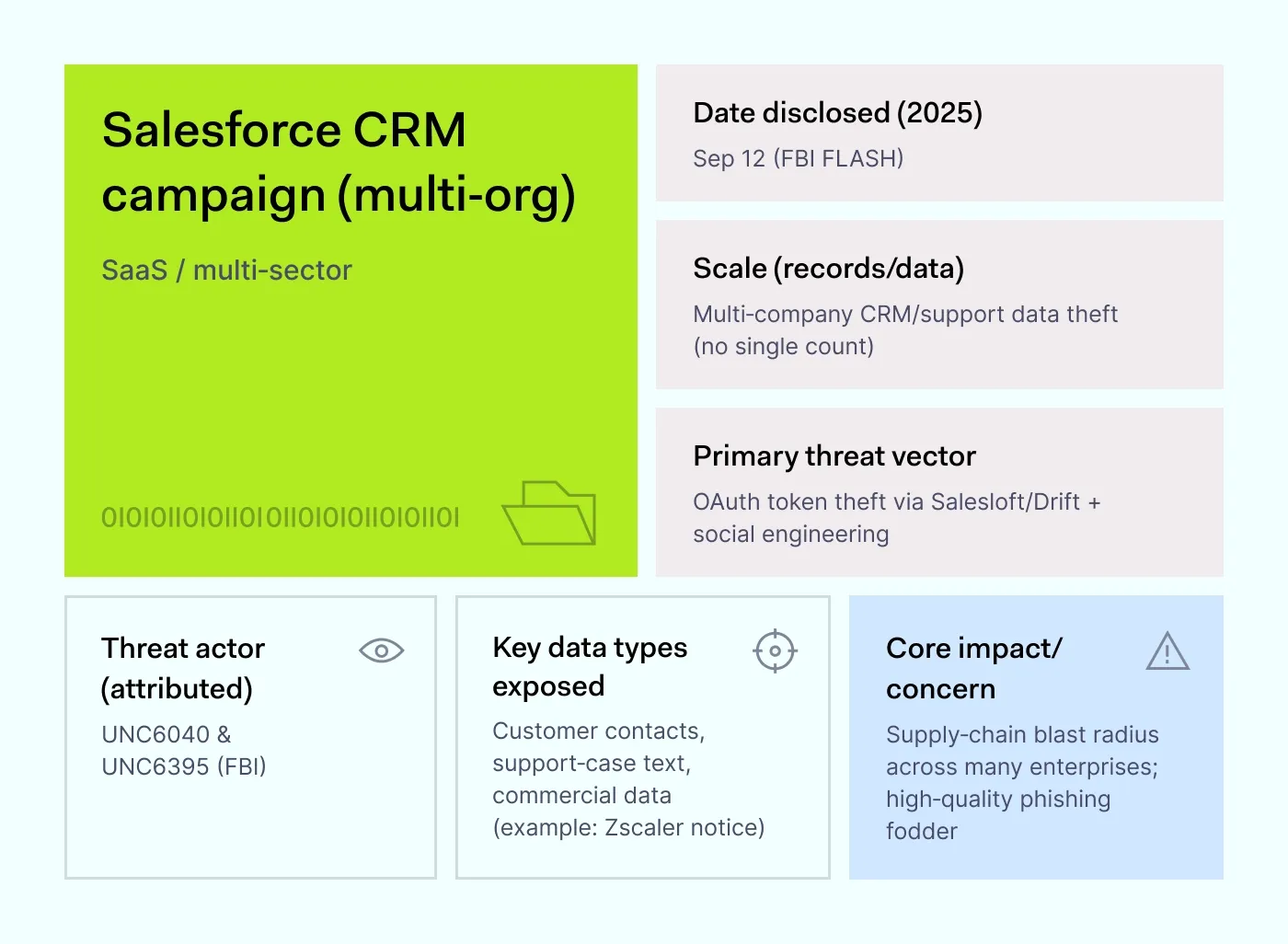Click the OAuth token theft description
The height and width of the screenshot is (944, 1288).
coord(895,517)
